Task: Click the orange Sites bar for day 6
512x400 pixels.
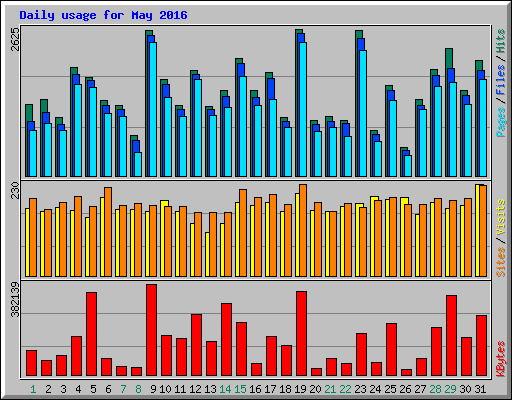Action: click(108, 232)
